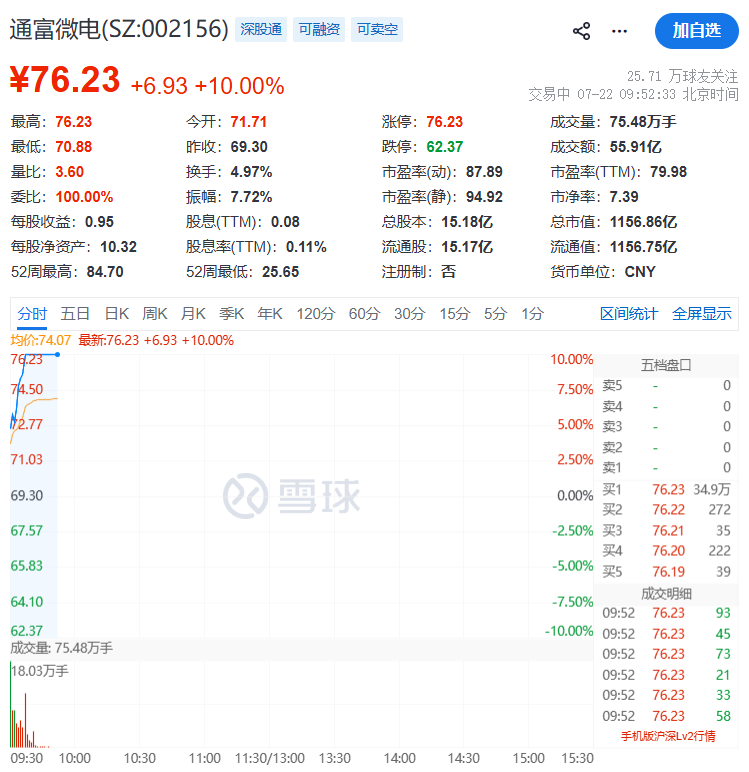This screenshot has width=749, height=772.
Task: Click the 区间统计 link
Action: click(629, 314)
